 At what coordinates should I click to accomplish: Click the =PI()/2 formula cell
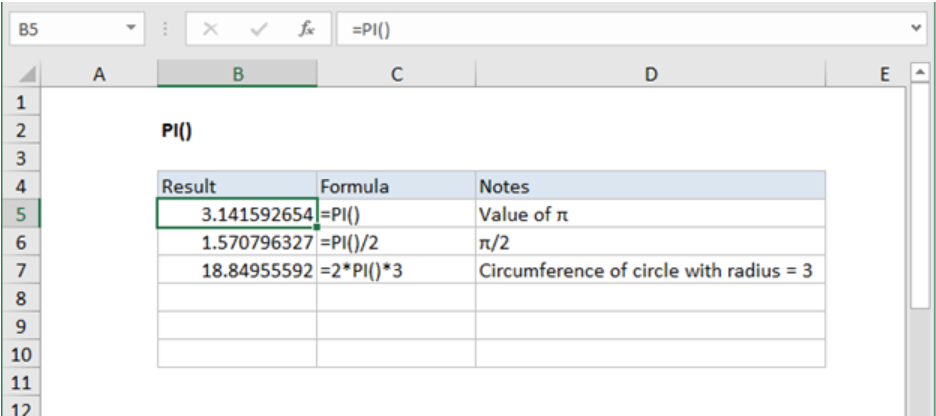pos(396,243)
